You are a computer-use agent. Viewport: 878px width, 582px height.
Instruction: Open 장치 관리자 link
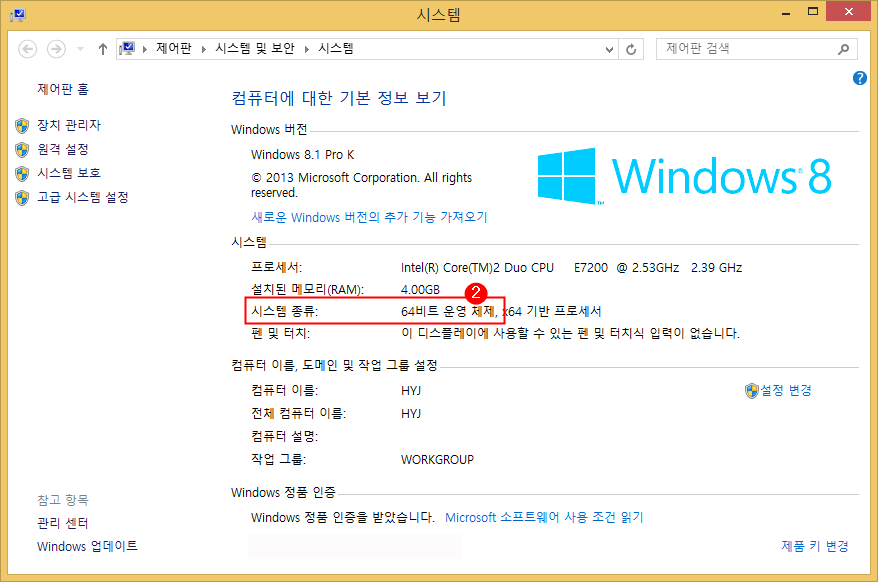(69, 125)
